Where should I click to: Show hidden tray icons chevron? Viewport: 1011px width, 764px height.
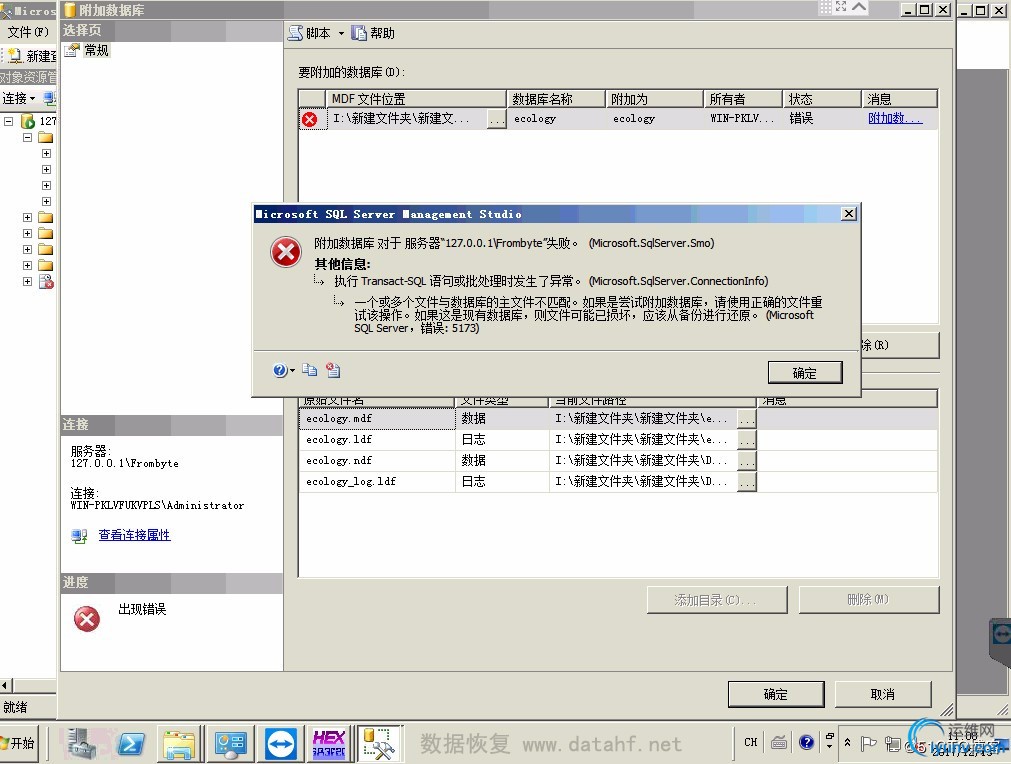[x=847, y=743]
